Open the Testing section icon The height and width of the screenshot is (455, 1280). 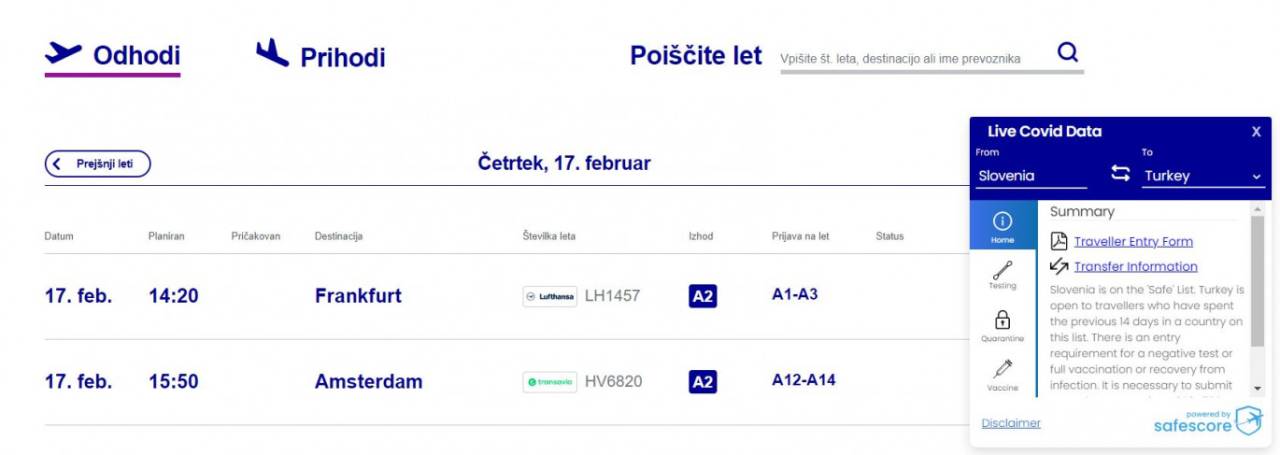[x=1002, y=274]
